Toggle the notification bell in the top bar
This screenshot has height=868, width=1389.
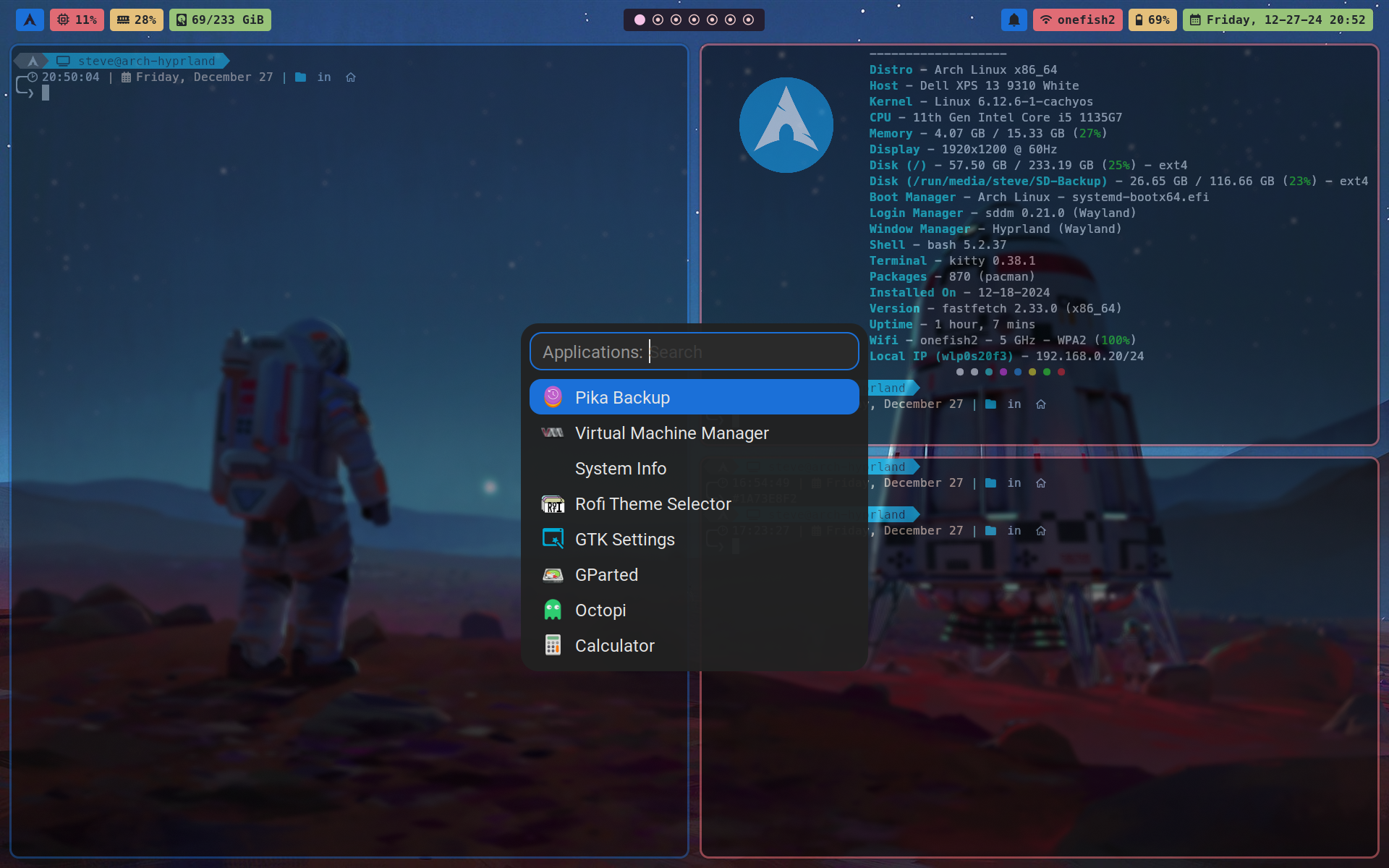pos(1014,20)
